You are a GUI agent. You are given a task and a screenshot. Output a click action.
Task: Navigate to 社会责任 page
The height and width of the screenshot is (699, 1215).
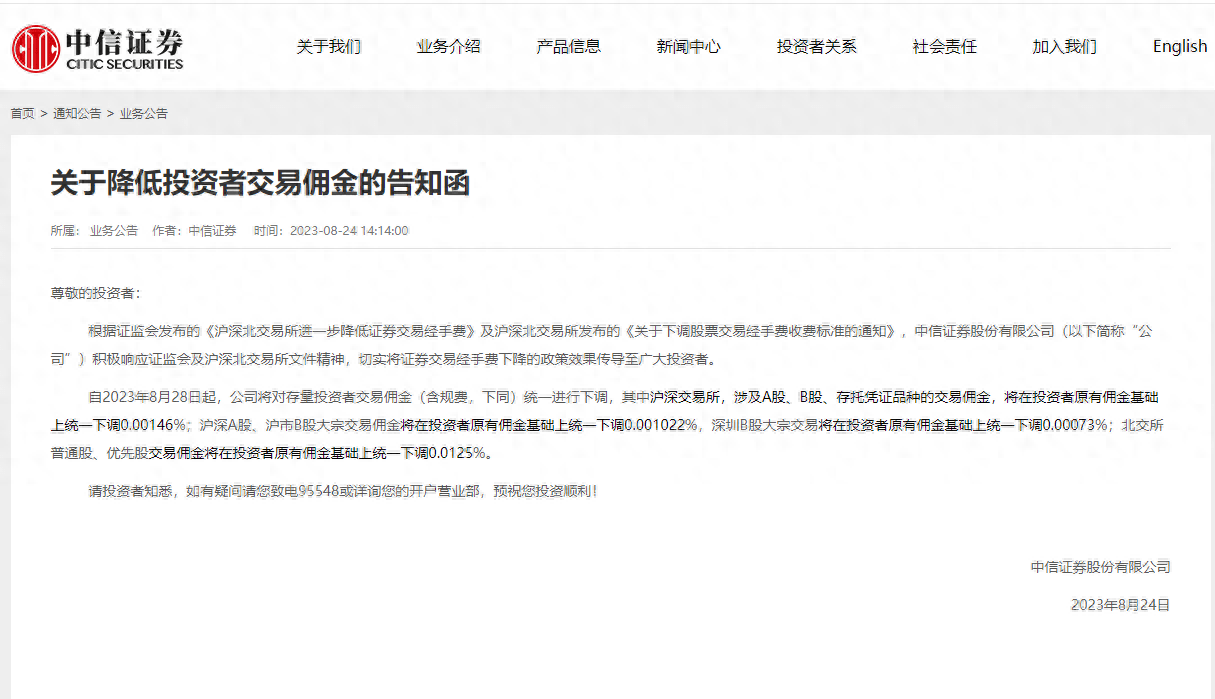click(944, 47)
